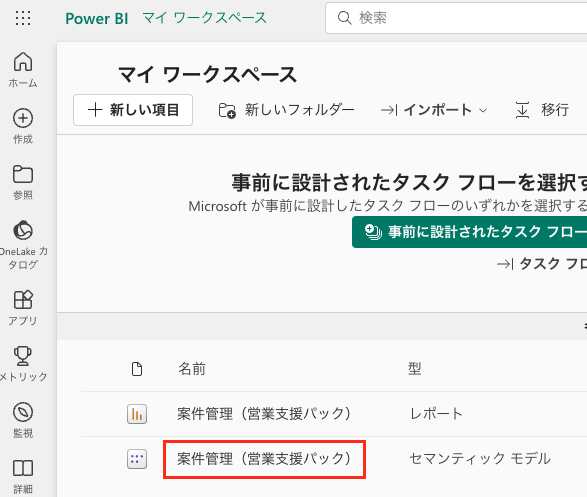
Task: Click the semantic model icon row
Action: [137, 459]
